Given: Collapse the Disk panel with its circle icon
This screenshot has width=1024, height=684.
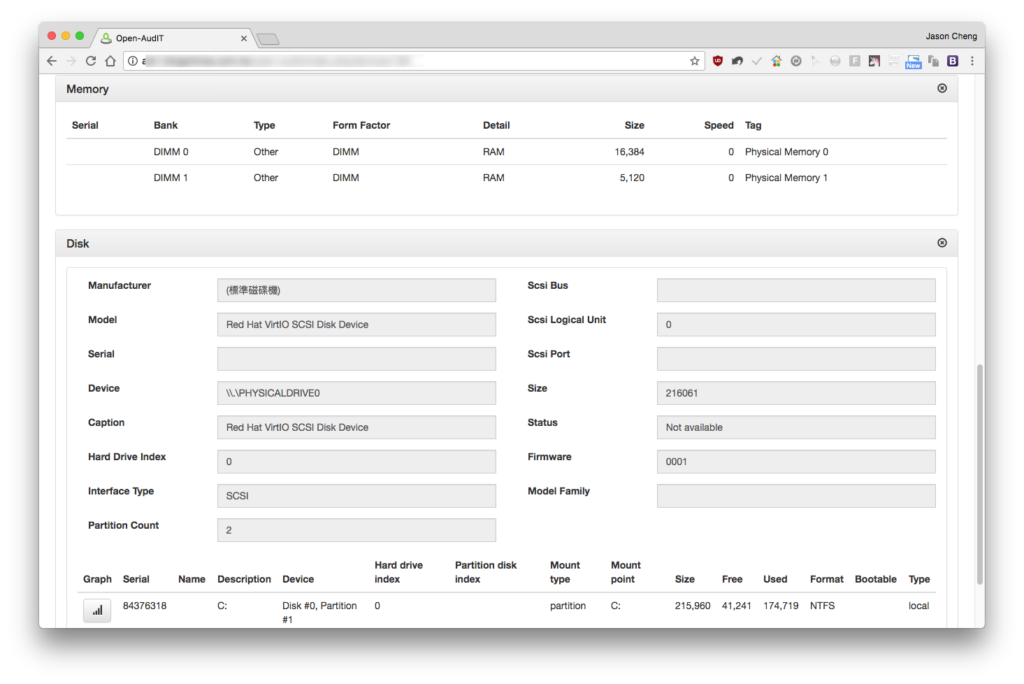Looking at the screenshot, I should pyautogui.click(x=942, y=242).
